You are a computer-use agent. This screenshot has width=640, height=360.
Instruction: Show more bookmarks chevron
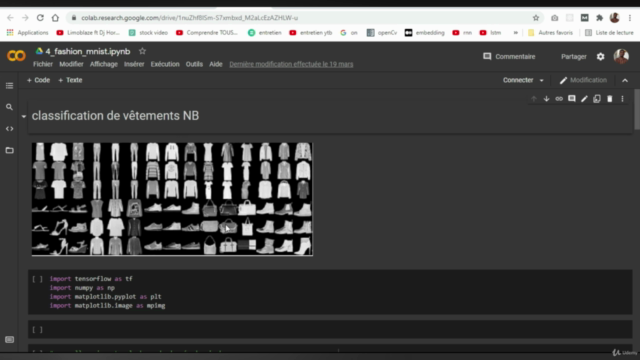tap(516, 33)
